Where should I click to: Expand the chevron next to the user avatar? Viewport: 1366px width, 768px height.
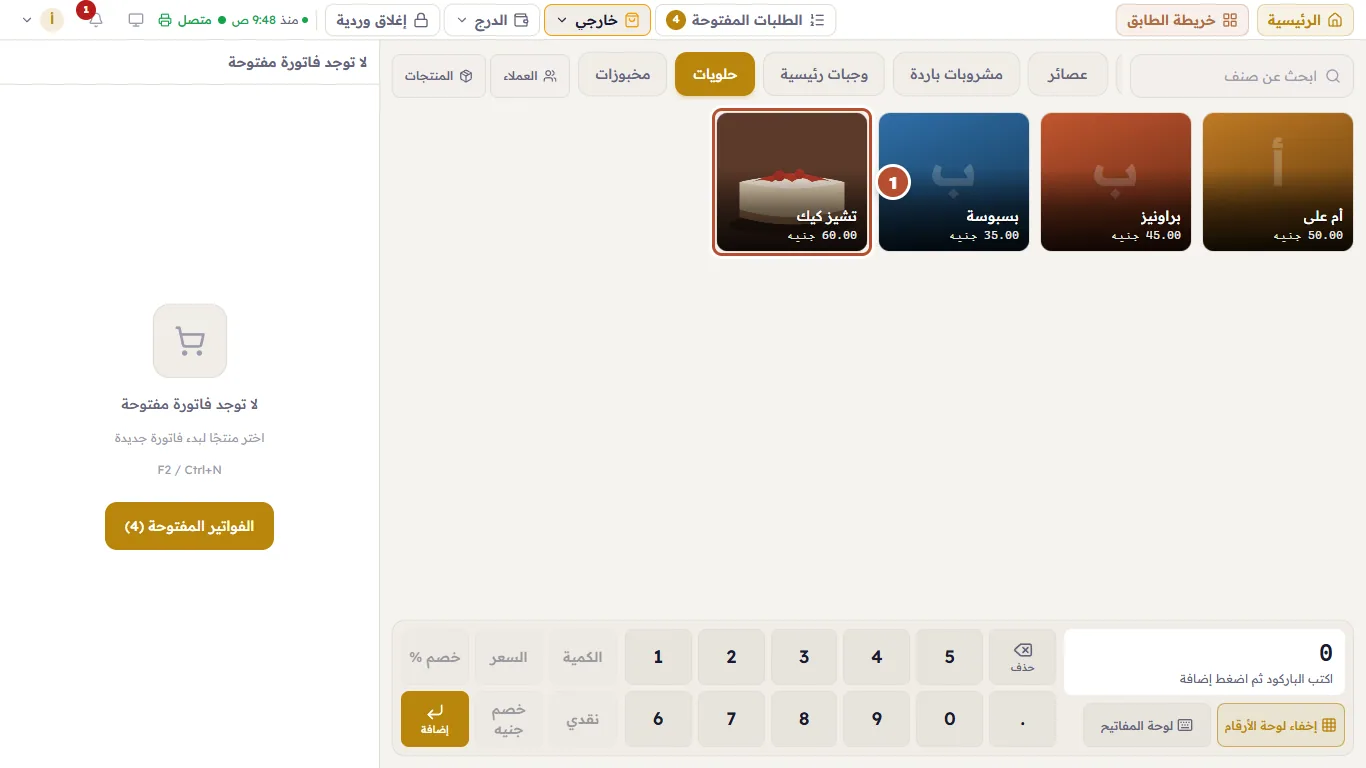pyautogui.click(x=26, y=20)
